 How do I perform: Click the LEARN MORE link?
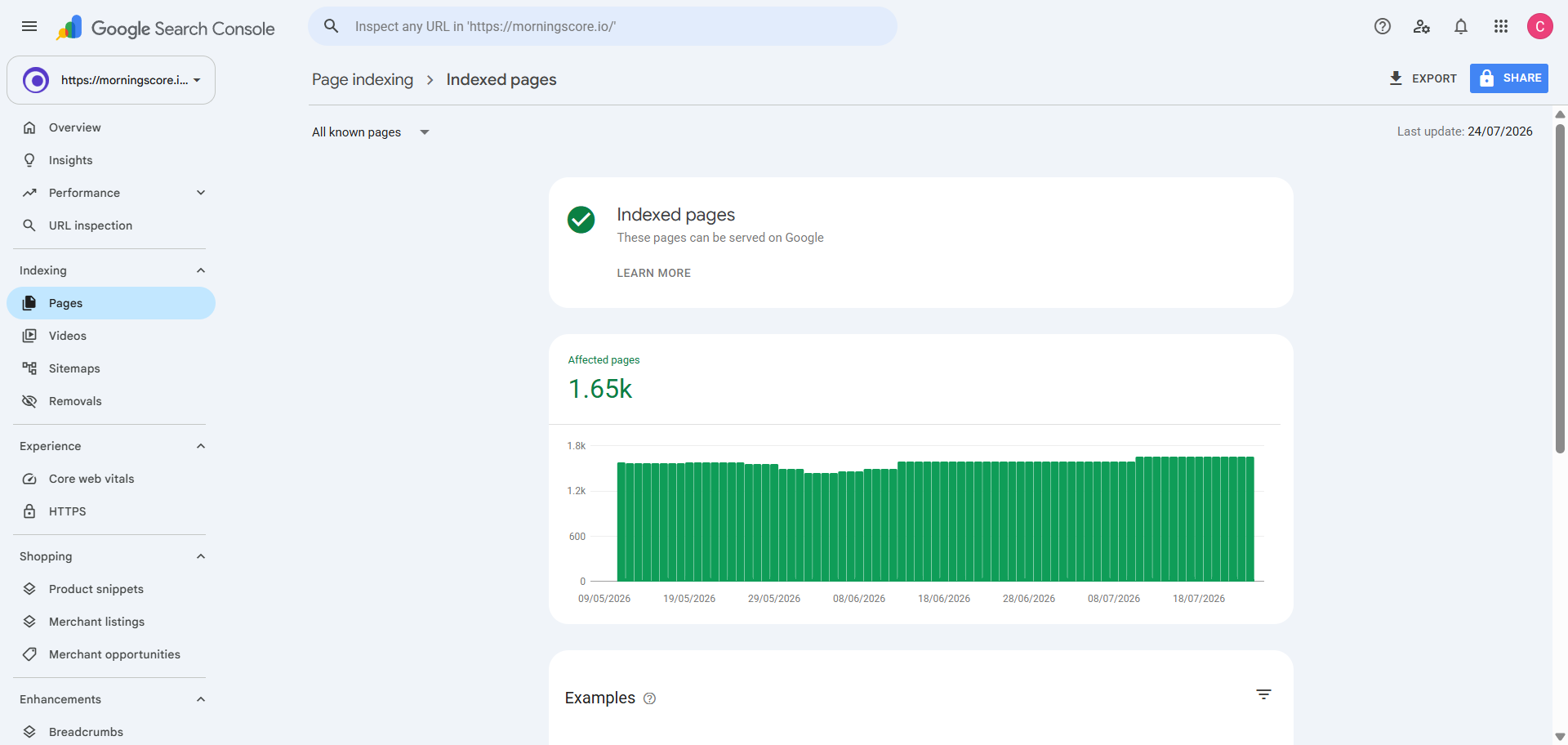click(653, 273)
